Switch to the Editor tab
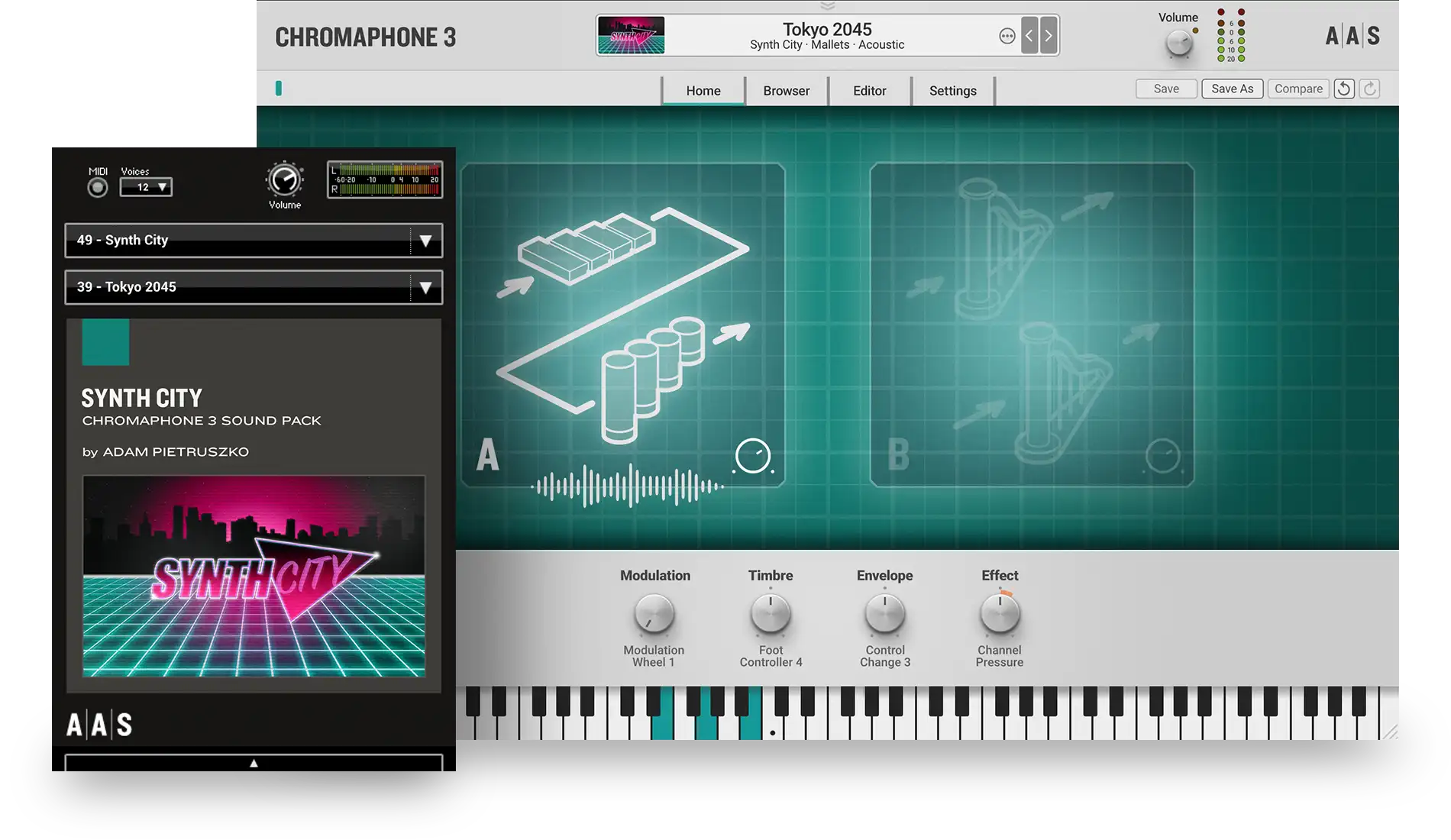The image size is (1451, 840). [869, 91]
